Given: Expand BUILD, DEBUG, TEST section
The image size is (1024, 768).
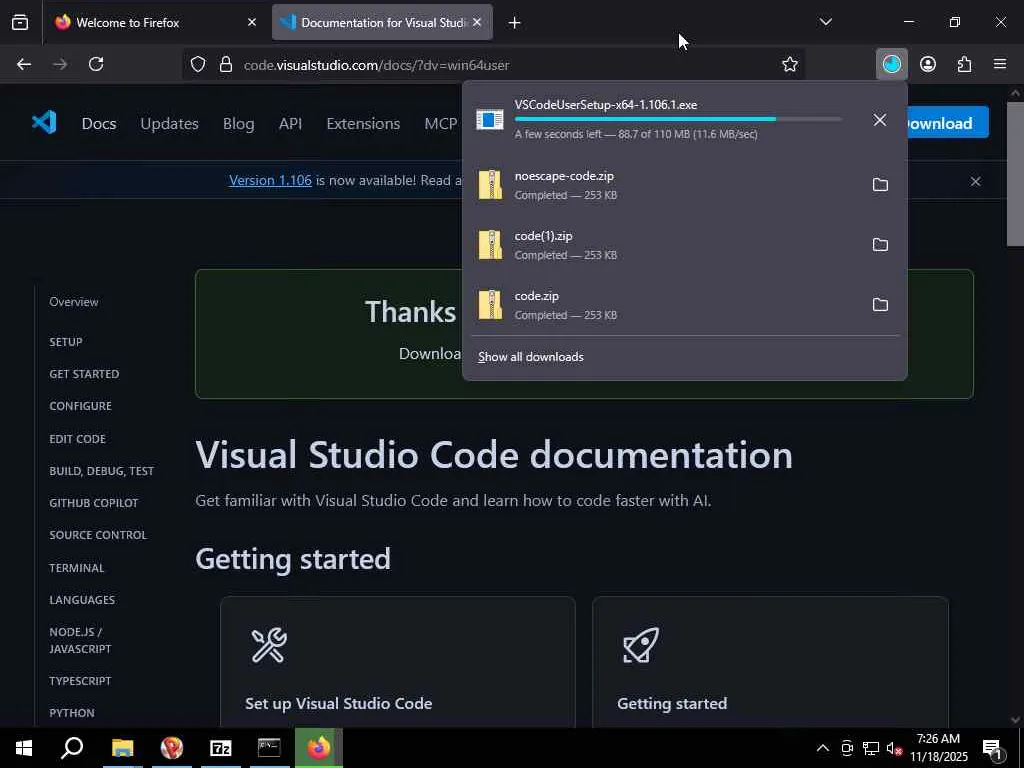Looking at the screenshot, I should pos(102,471).
